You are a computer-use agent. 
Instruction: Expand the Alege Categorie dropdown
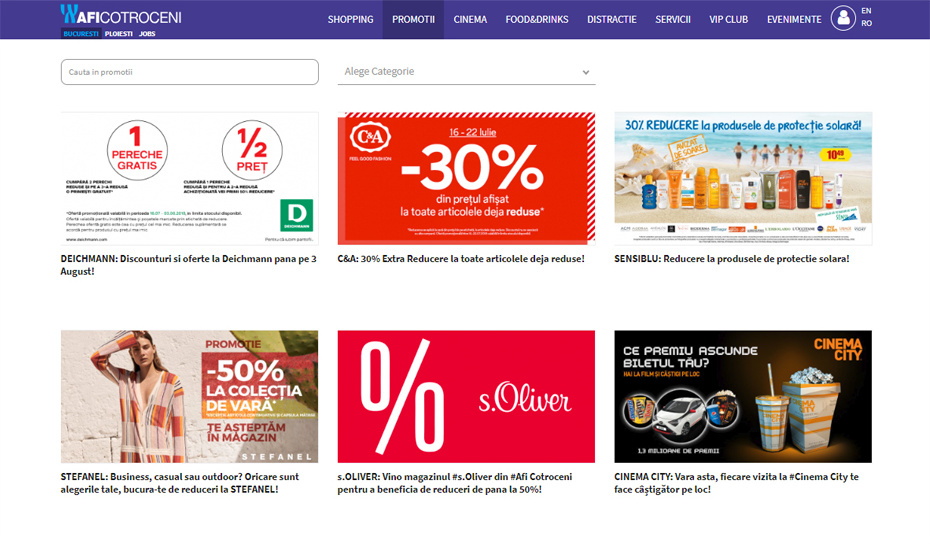466,72
